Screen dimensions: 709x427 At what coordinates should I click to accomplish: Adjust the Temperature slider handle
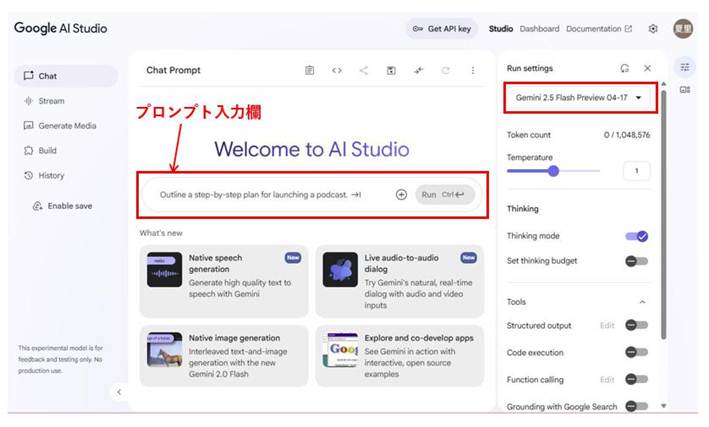pyautogui.click(x=553, y=171)
